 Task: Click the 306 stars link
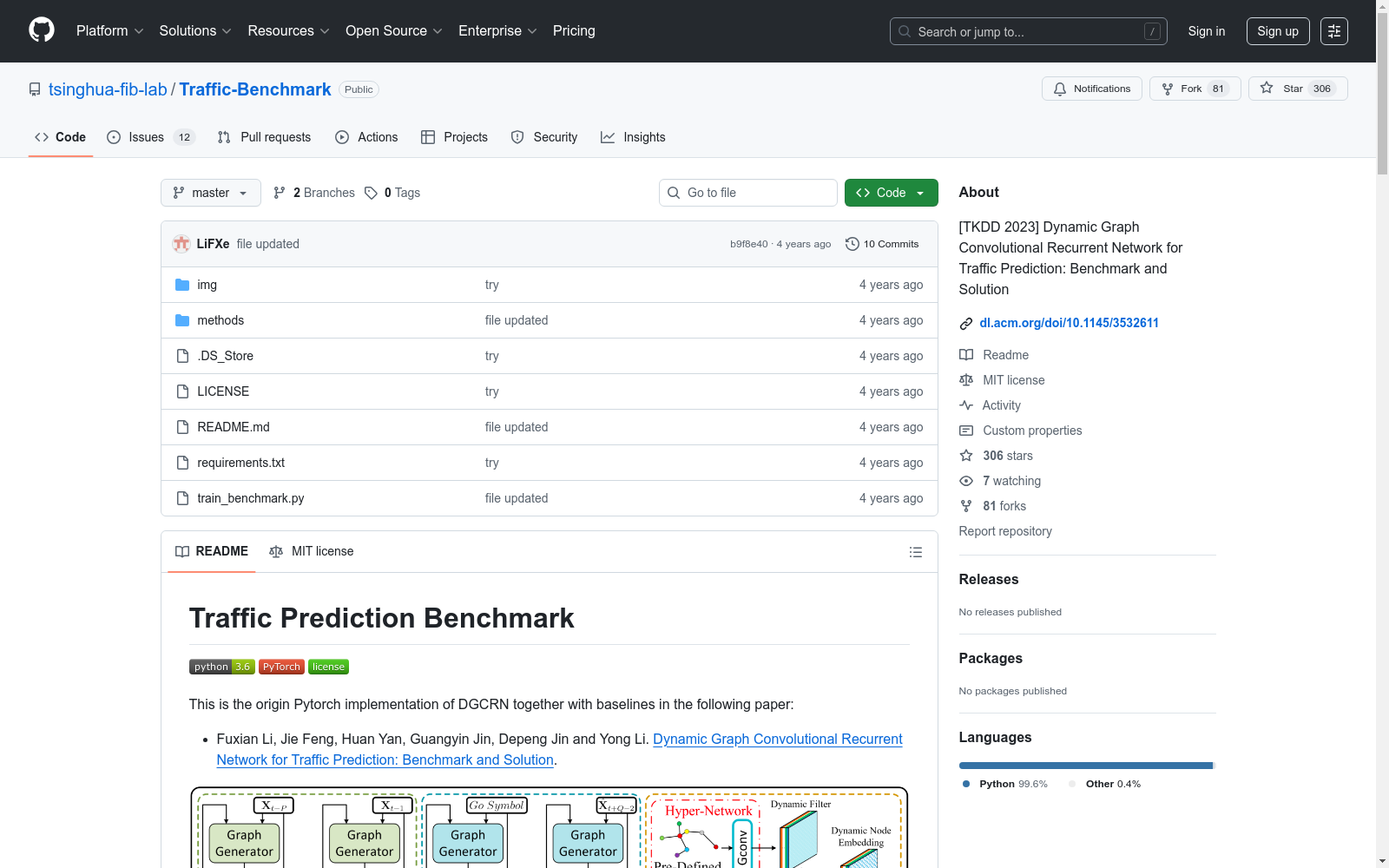pyautogui.click(x=997, y=456)
